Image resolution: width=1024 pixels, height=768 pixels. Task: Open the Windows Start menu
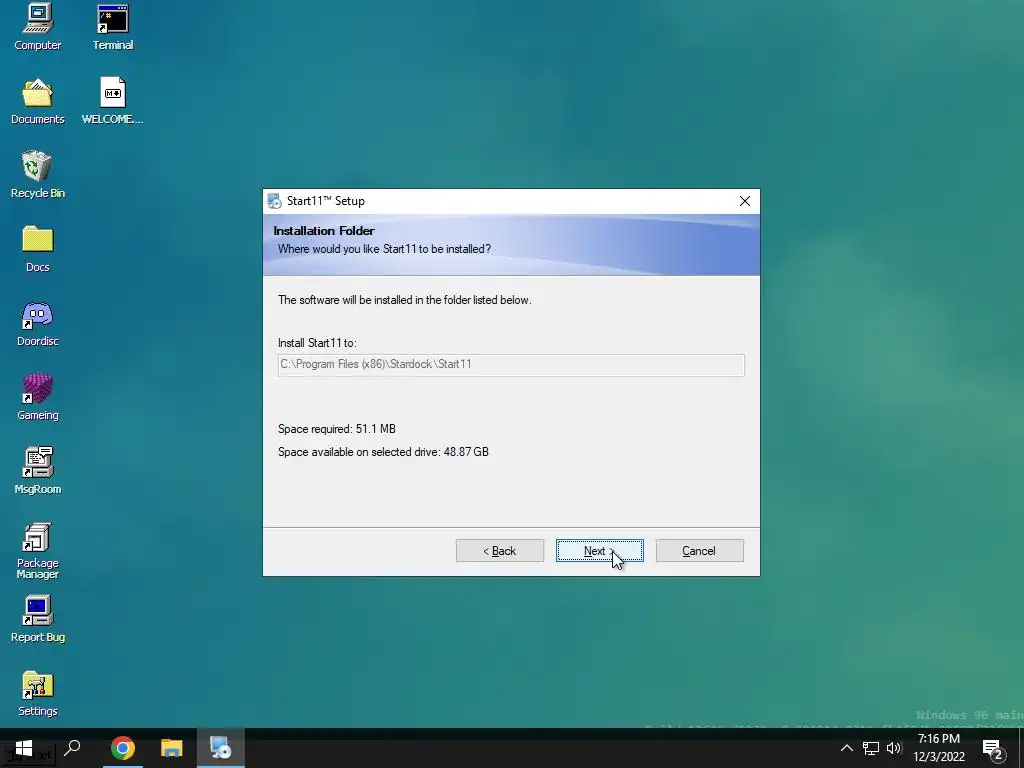[x=24, y=748]
